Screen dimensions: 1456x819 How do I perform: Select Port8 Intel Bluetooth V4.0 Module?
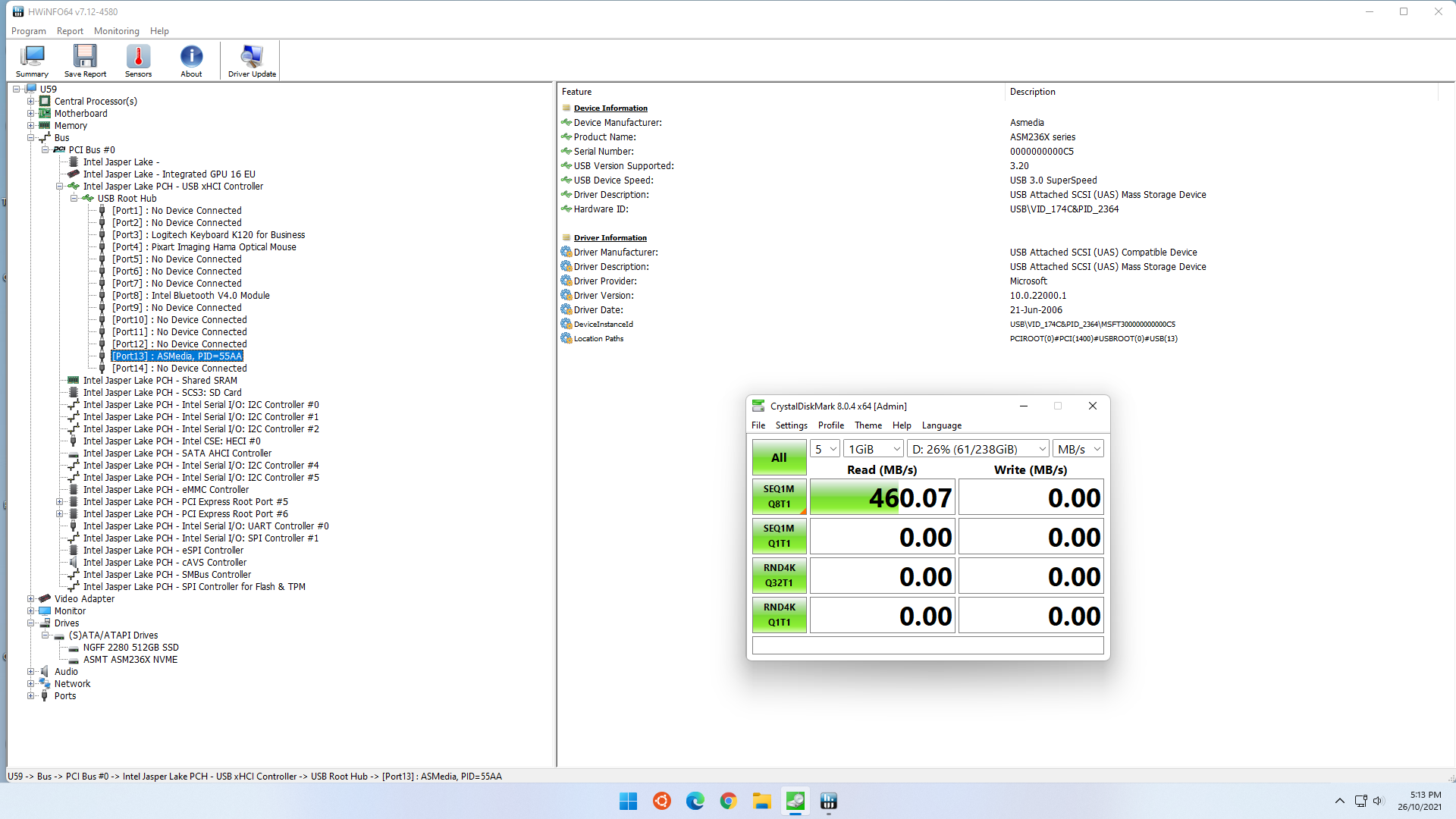191,296
